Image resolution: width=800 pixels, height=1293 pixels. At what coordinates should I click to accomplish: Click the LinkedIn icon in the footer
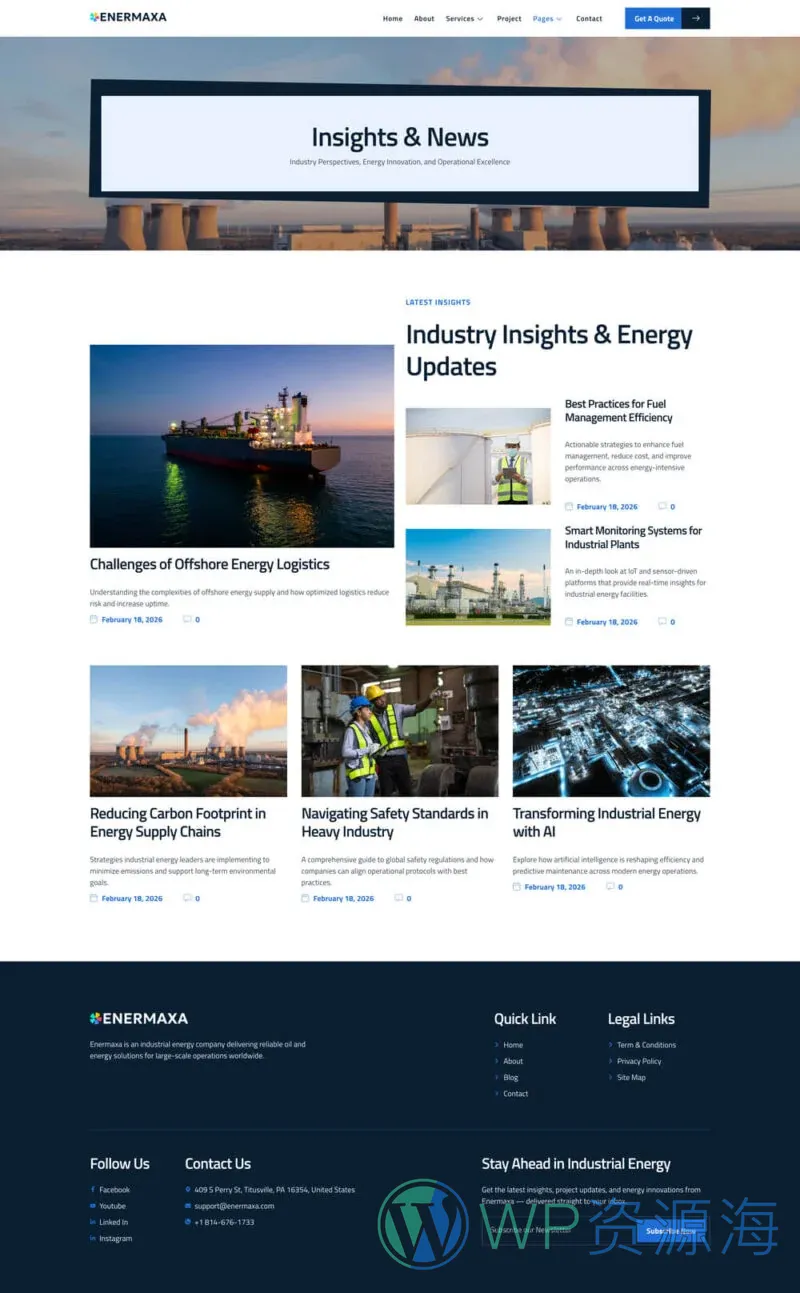[93, 1222]
